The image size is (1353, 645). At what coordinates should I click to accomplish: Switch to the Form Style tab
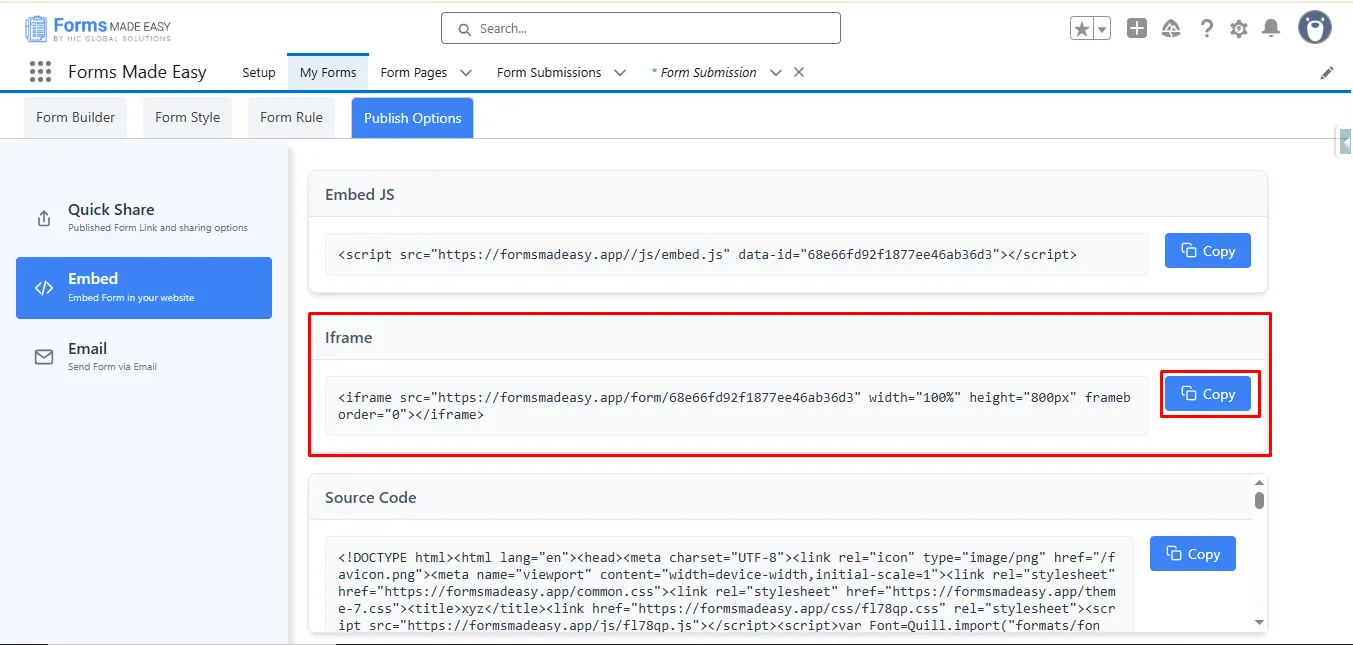pyautogui.click(x=187, y=117)
